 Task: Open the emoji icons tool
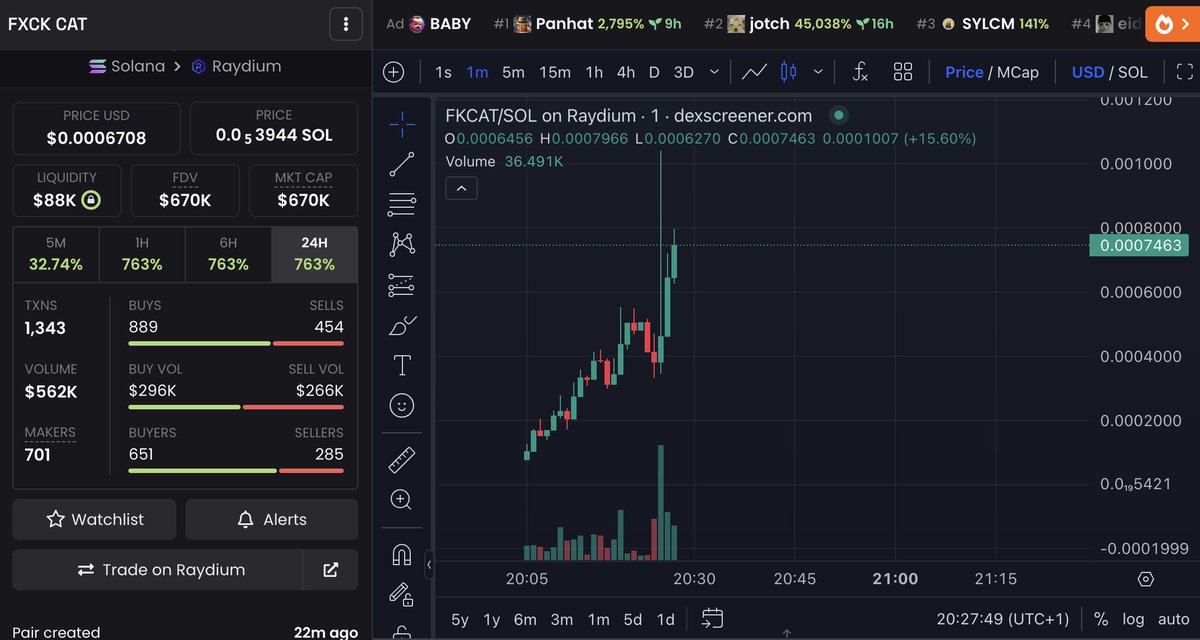point(402,406)
